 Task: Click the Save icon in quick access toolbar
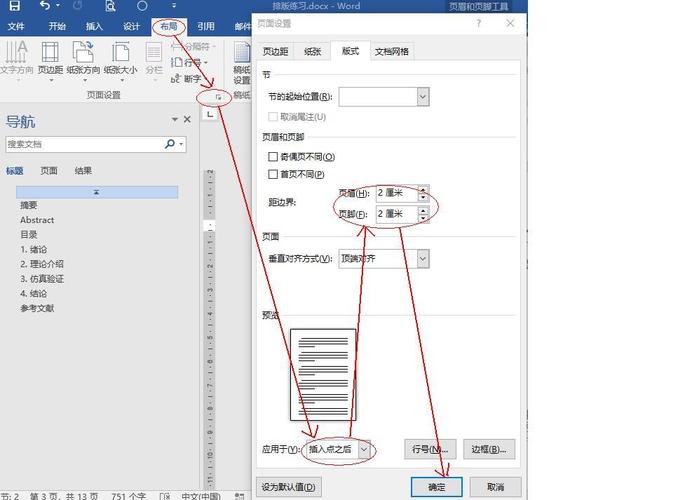point(15,6)
